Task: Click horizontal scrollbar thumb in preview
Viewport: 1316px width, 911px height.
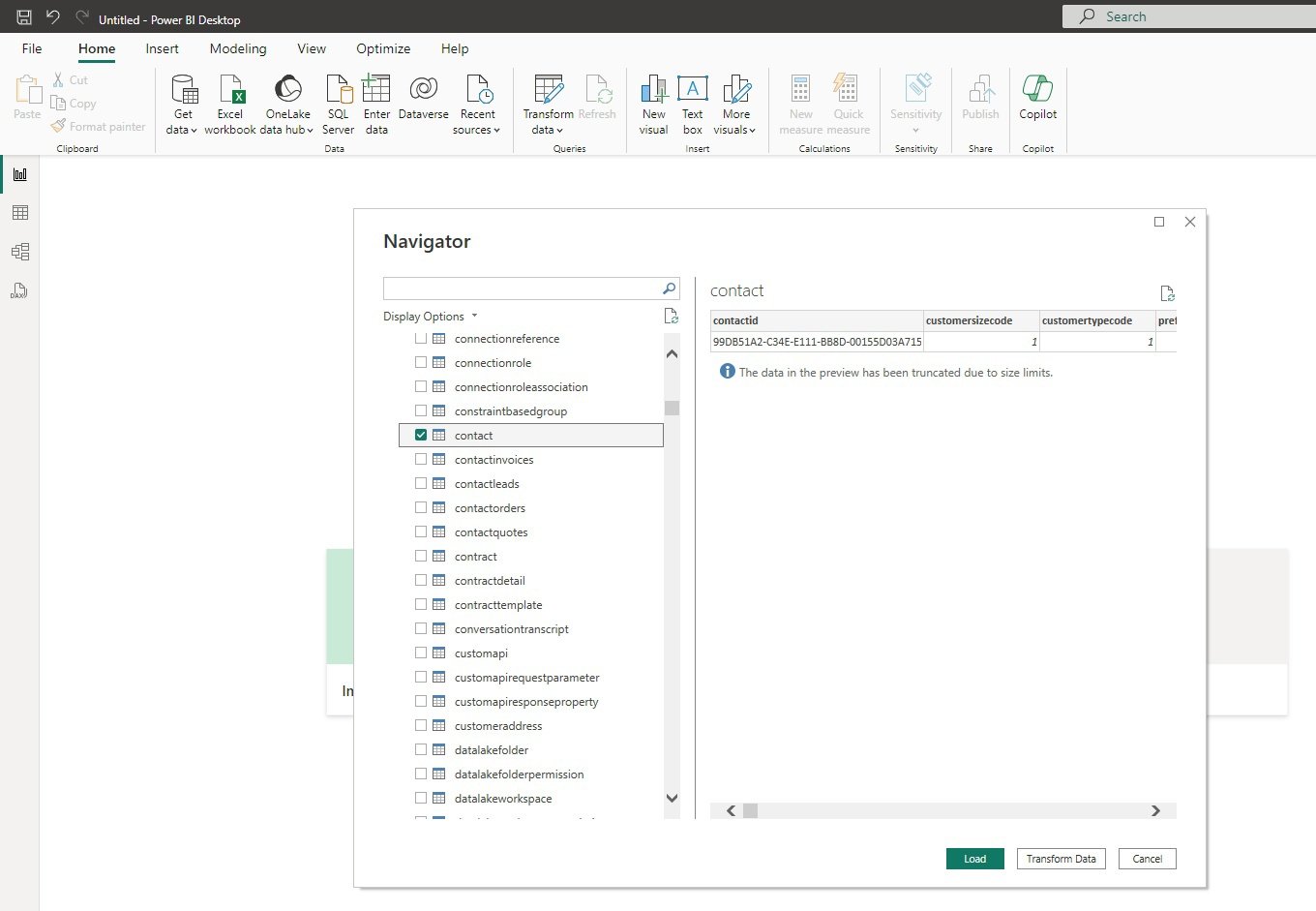Action: [x=750, y=811]
